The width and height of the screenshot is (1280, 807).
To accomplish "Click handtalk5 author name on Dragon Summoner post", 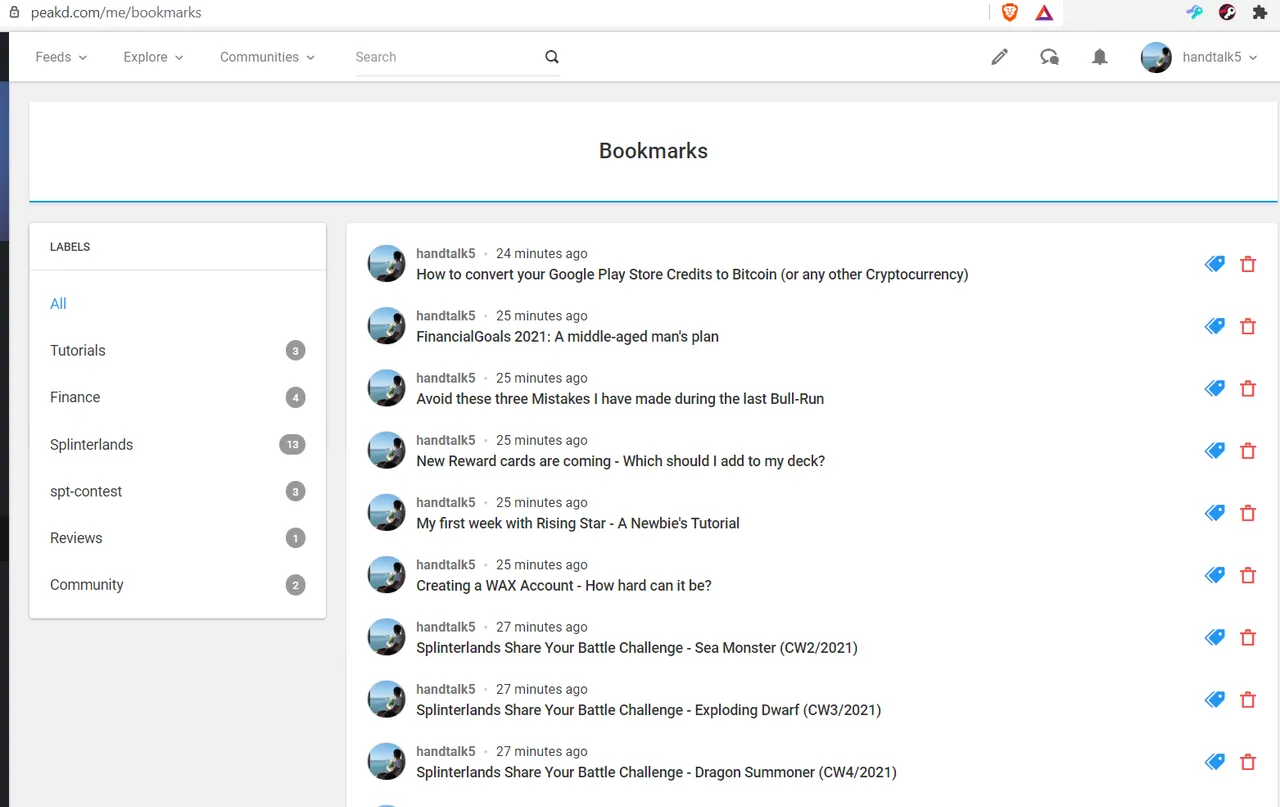I will (446, 752).
